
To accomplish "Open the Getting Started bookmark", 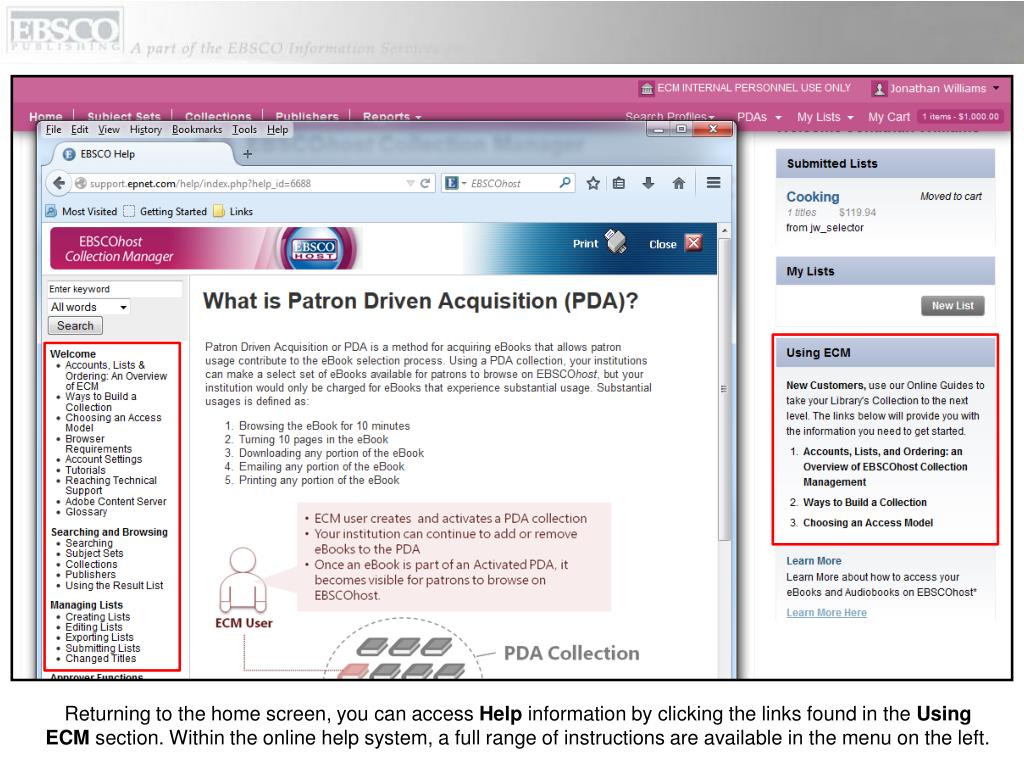I will pyautogui.click(x=165, y=212).
